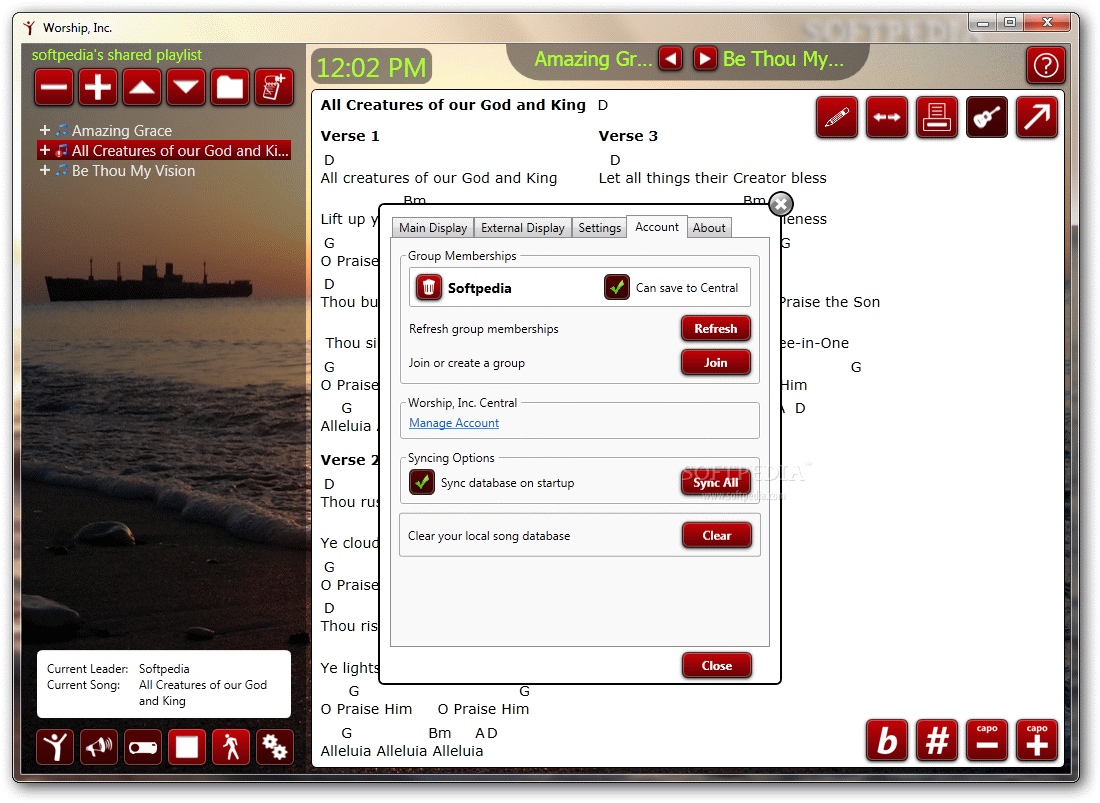Click song title All Creatures of our God and King
The width and height of the screenshot is (1100, 803).
click(452, 105)
